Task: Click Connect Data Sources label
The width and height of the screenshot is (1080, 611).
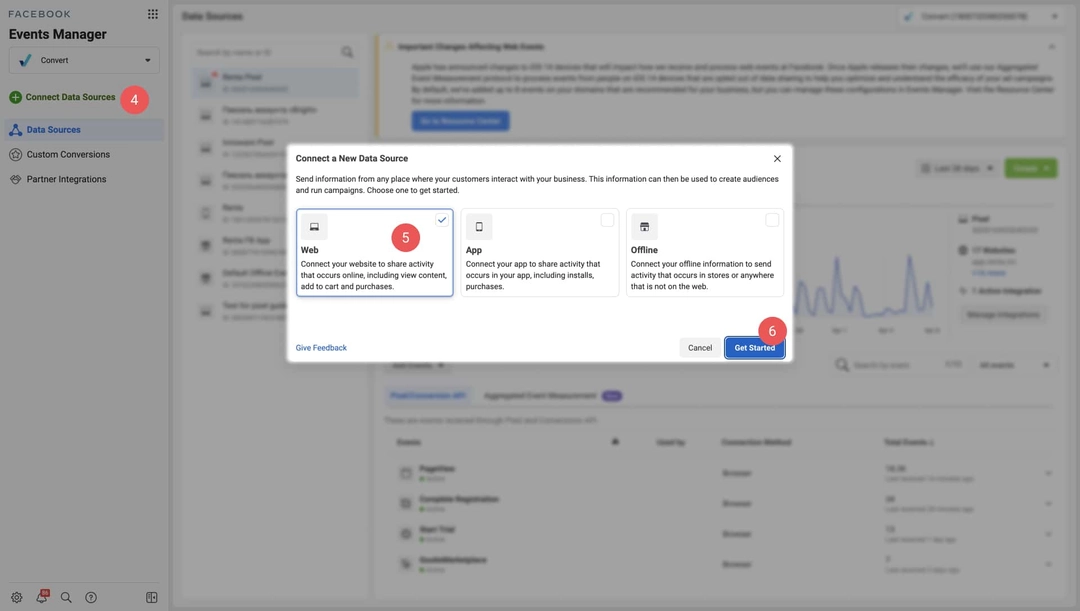Action: (70, 97)
